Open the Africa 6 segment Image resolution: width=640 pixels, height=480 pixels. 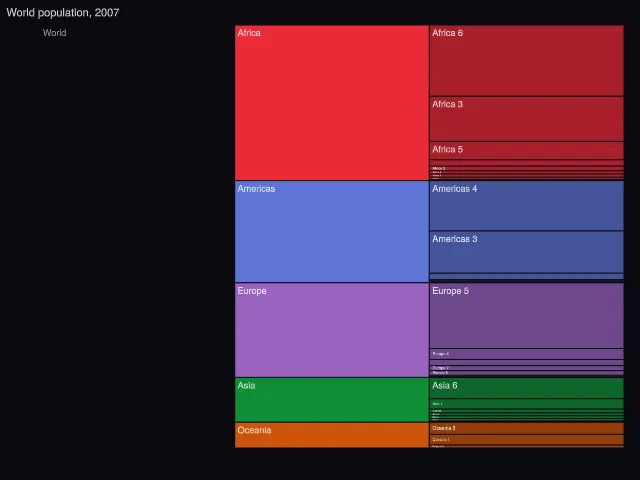(527, 60)
